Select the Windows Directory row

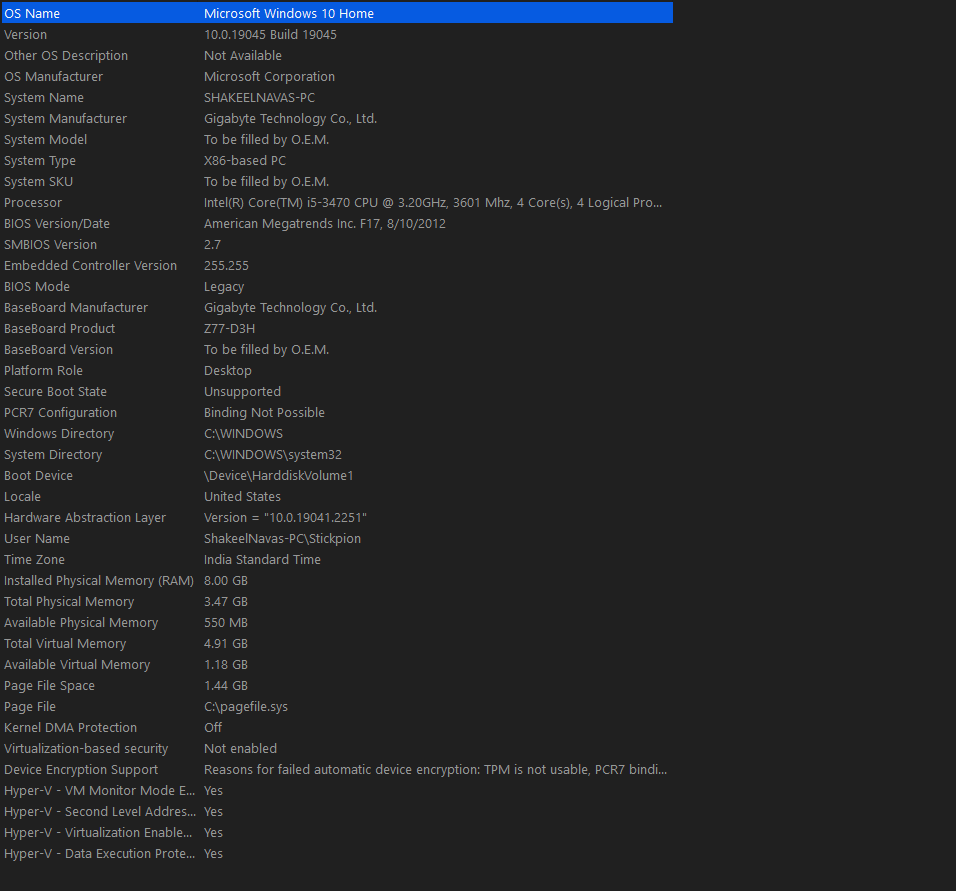point(337,434)
